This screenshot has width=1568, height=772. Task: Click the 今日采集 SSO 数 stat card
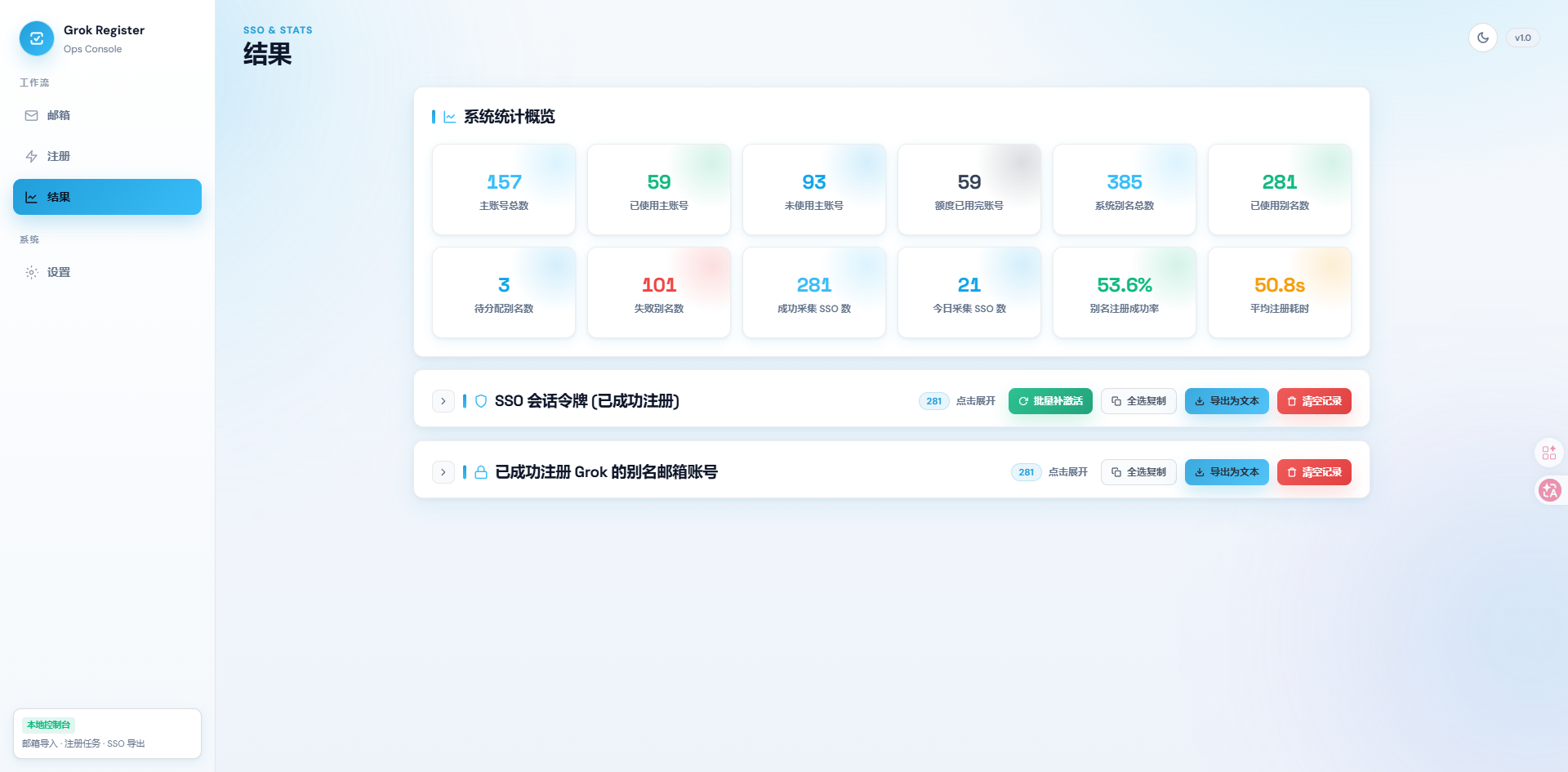[969, 292]
